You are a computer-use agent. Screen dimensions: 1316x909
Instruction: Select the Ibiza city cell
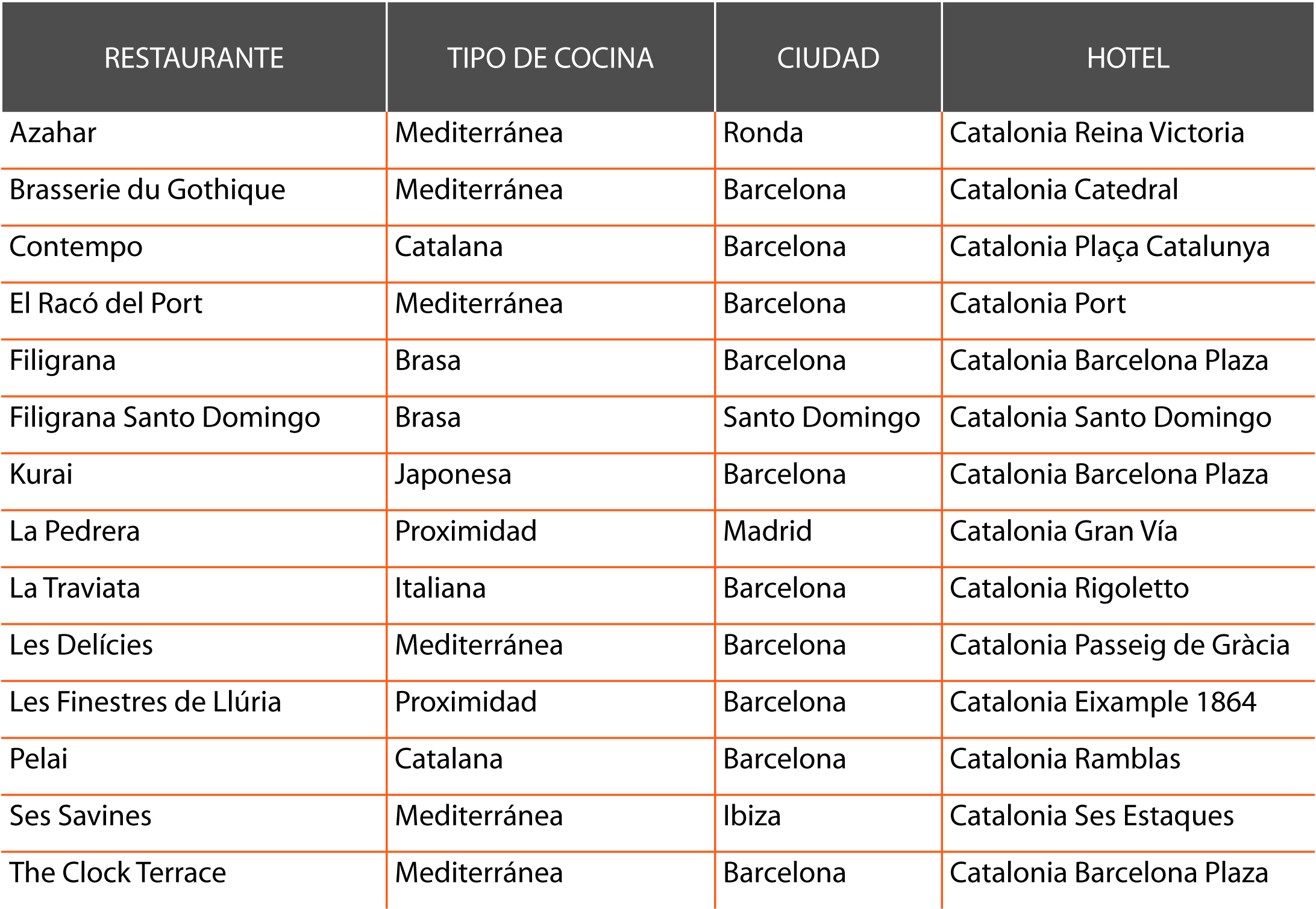point(751,816)
